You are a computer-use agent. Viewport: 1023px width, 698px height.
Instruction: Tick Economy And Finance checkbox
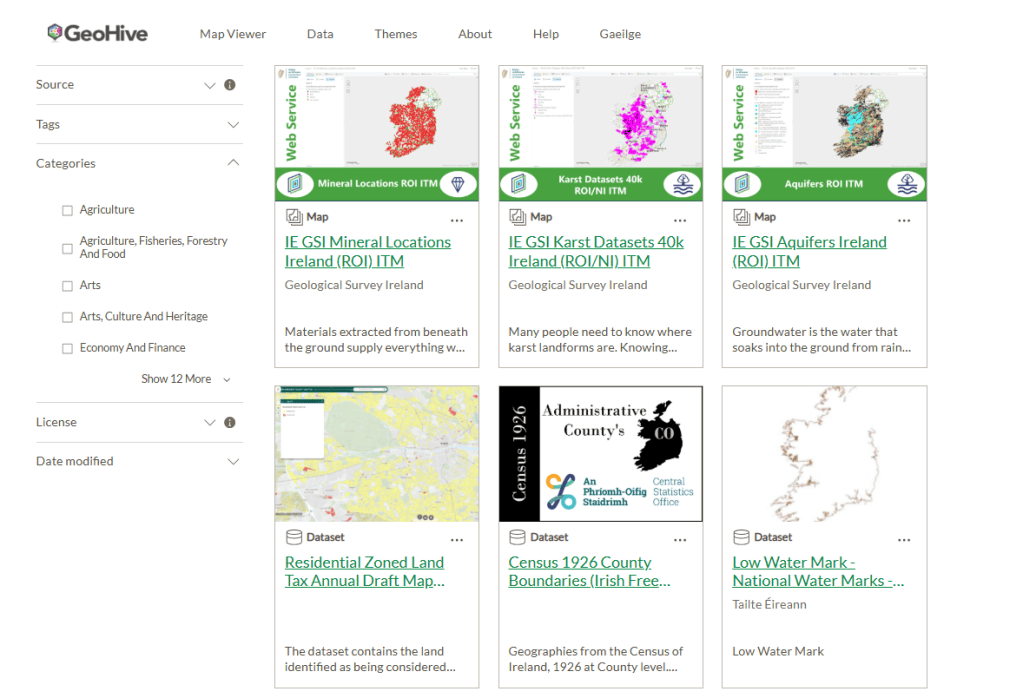pos(67,348)
